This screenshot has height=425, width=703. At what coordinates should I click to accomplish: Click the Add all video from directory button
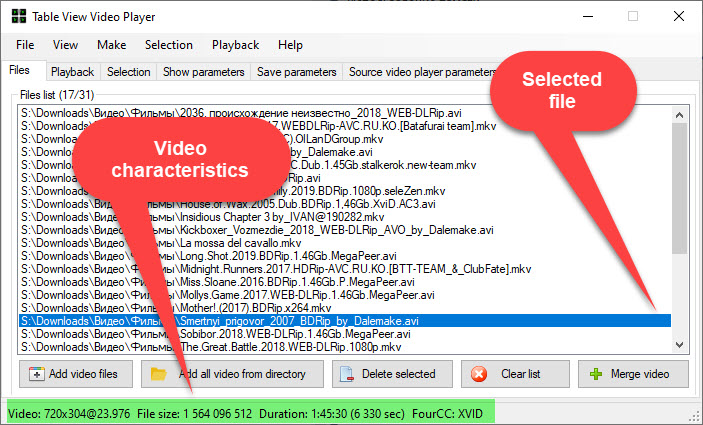[232, 374]
